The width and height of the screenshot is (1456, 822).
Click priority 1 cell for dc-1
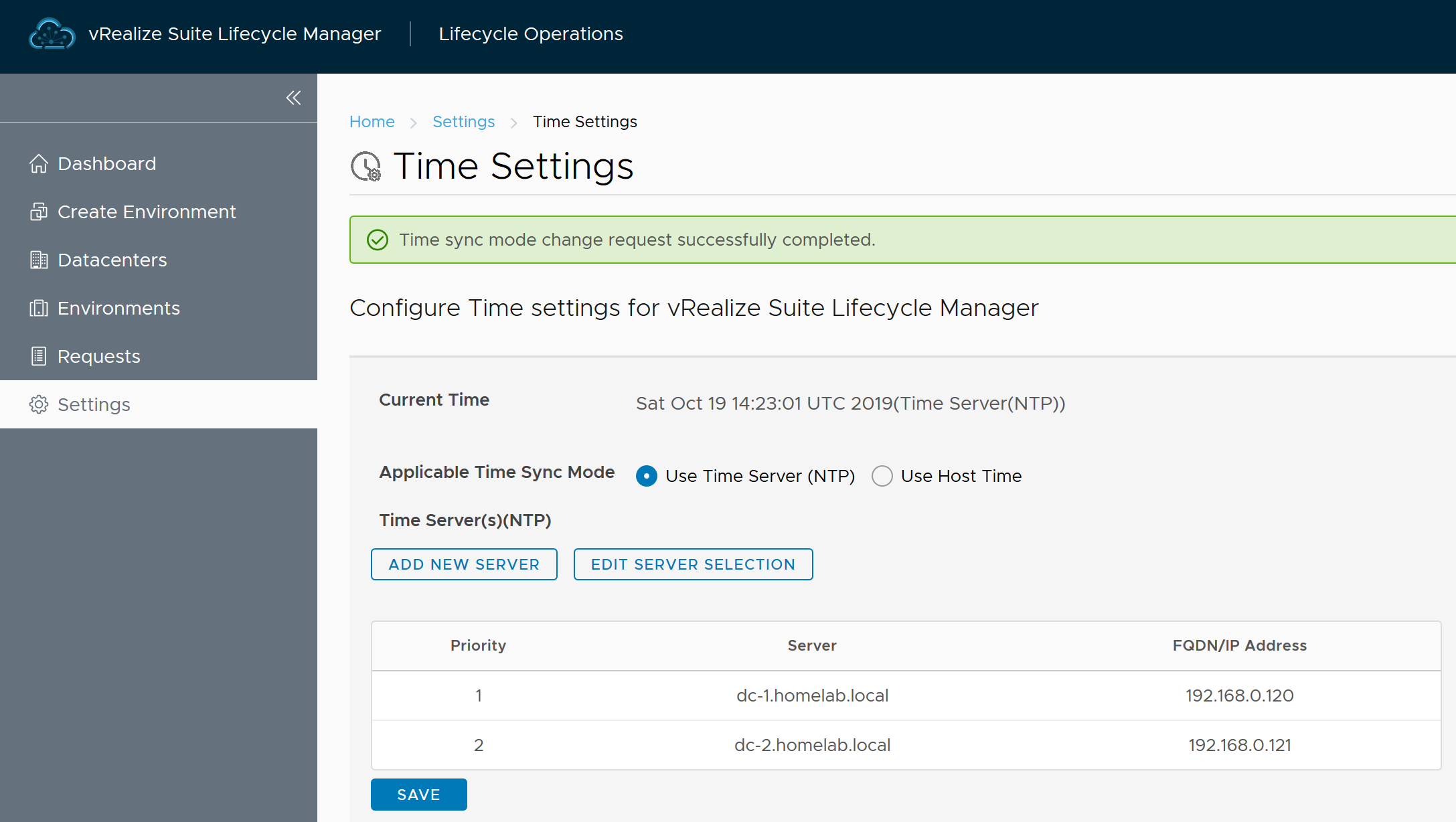pos(479,695)
